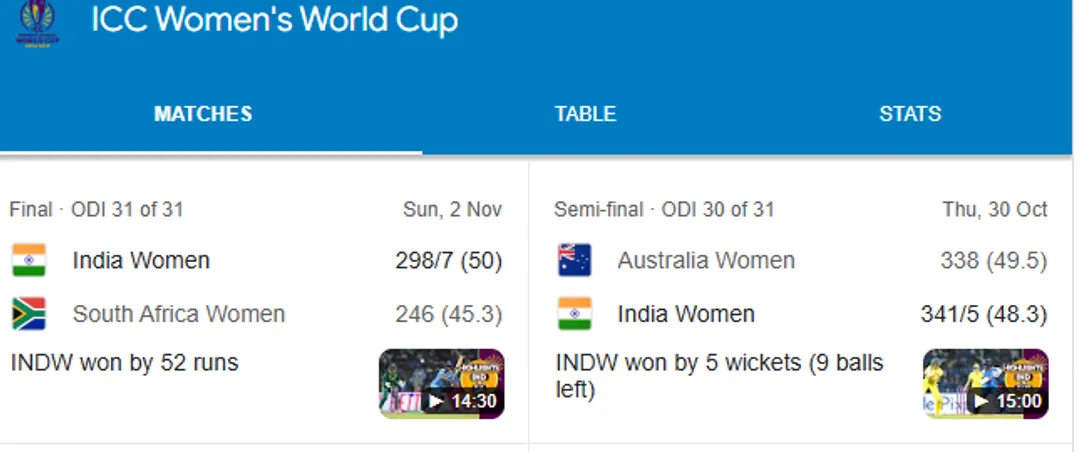Image resolution: width=1080 pixels, height=452 pixels.
Task: Open 'INDW won by 5 wickets' result
Action: click(x=718, y=374)
